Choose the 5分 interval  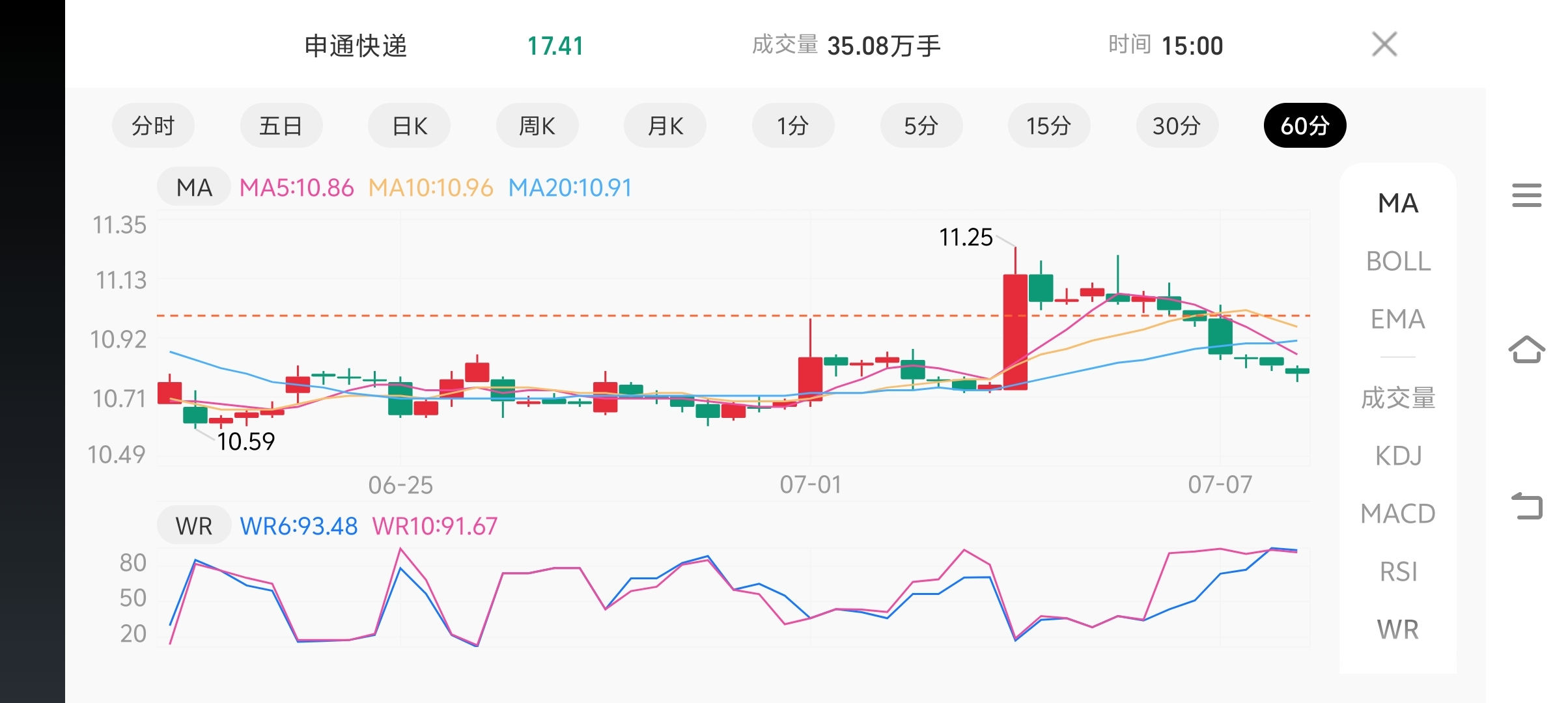tap(921, 126)
